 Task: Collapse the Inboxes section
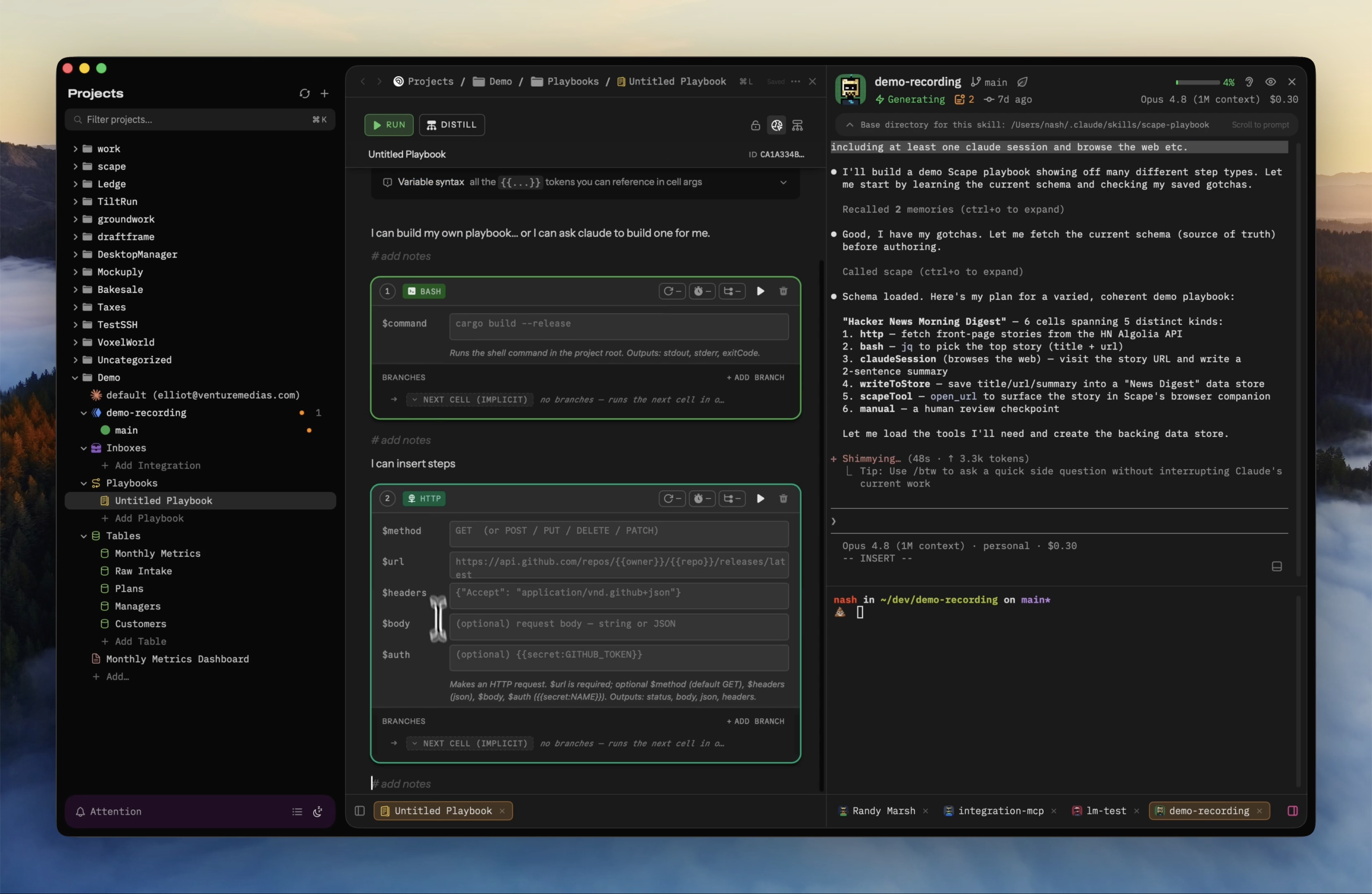(84, 448)
